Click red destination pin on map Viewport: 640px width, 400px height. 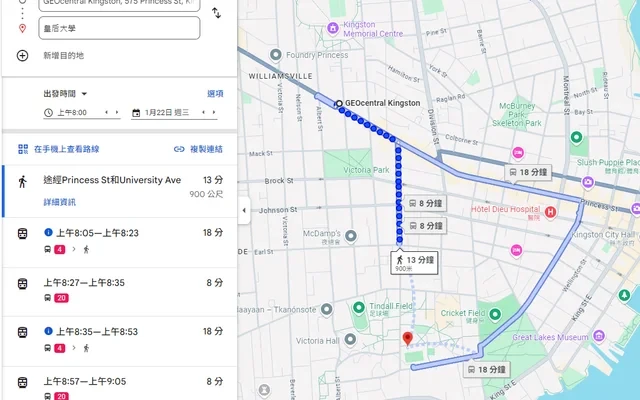pyautogui.click(x=407, y=339)
